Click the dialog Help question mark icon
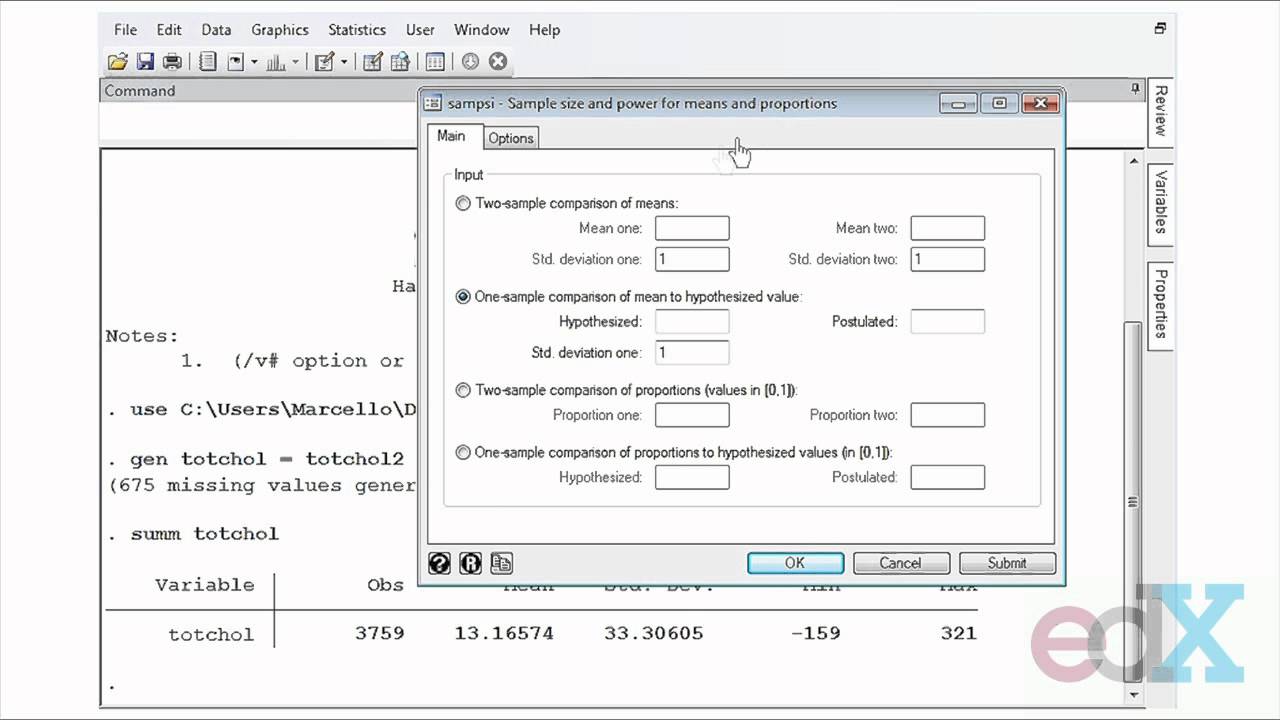 [439, 563]
